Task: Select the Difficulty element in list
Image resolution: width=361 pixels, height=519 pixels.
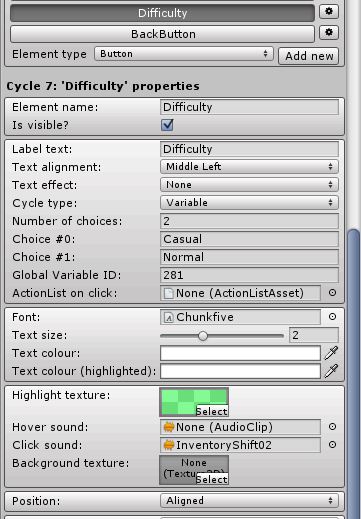Action: pos(162,13)
